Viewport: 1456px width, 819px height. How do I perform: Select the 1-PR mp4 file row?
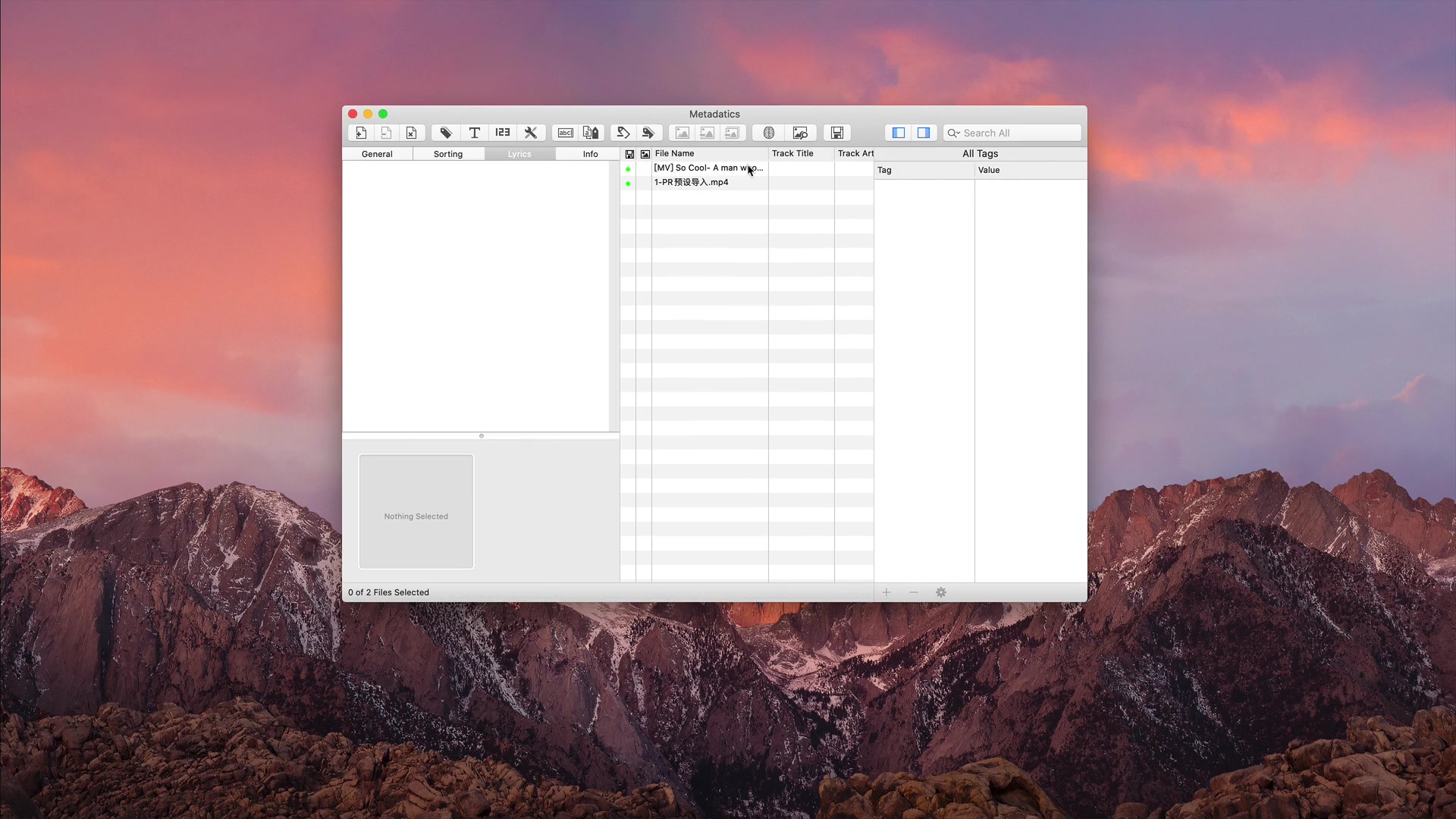(692, 183)
